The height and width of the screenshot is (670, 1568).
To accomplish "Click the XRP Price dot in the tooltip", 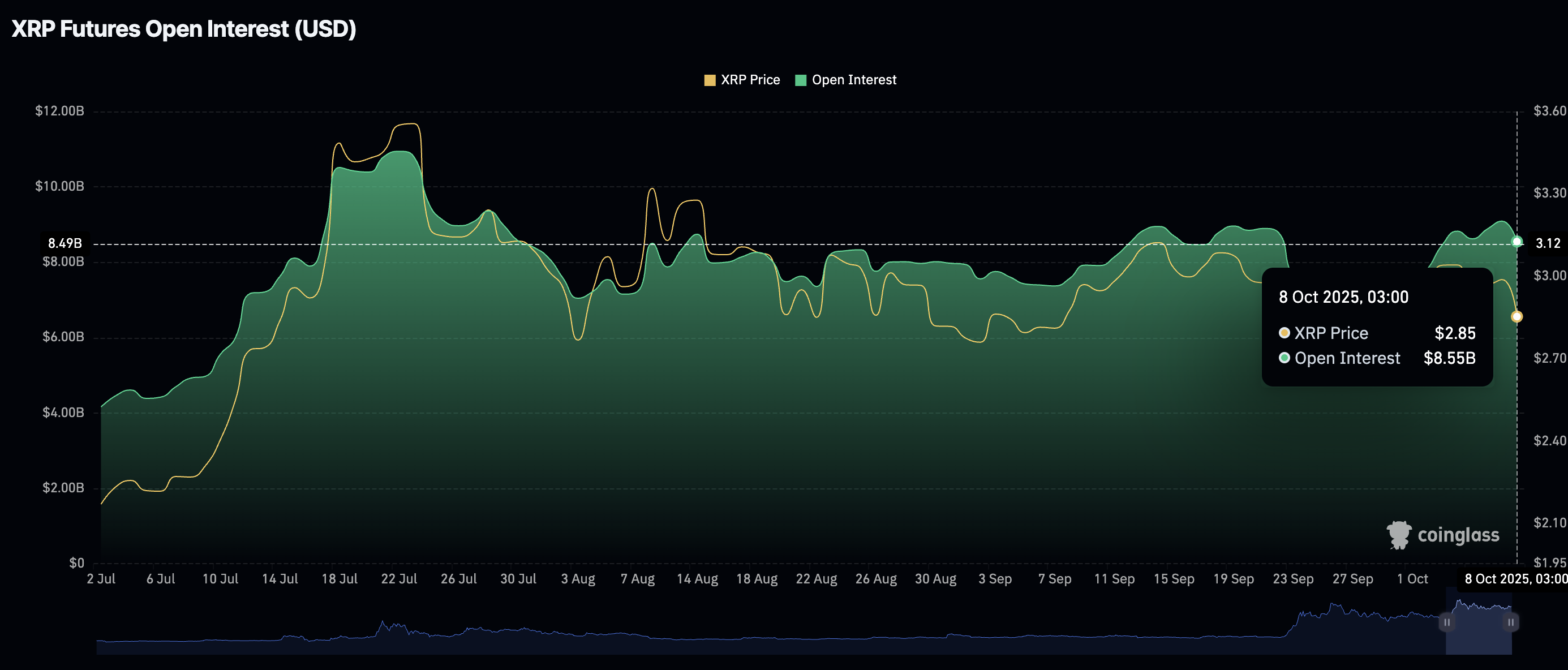I will click(x=1285, y=333).
